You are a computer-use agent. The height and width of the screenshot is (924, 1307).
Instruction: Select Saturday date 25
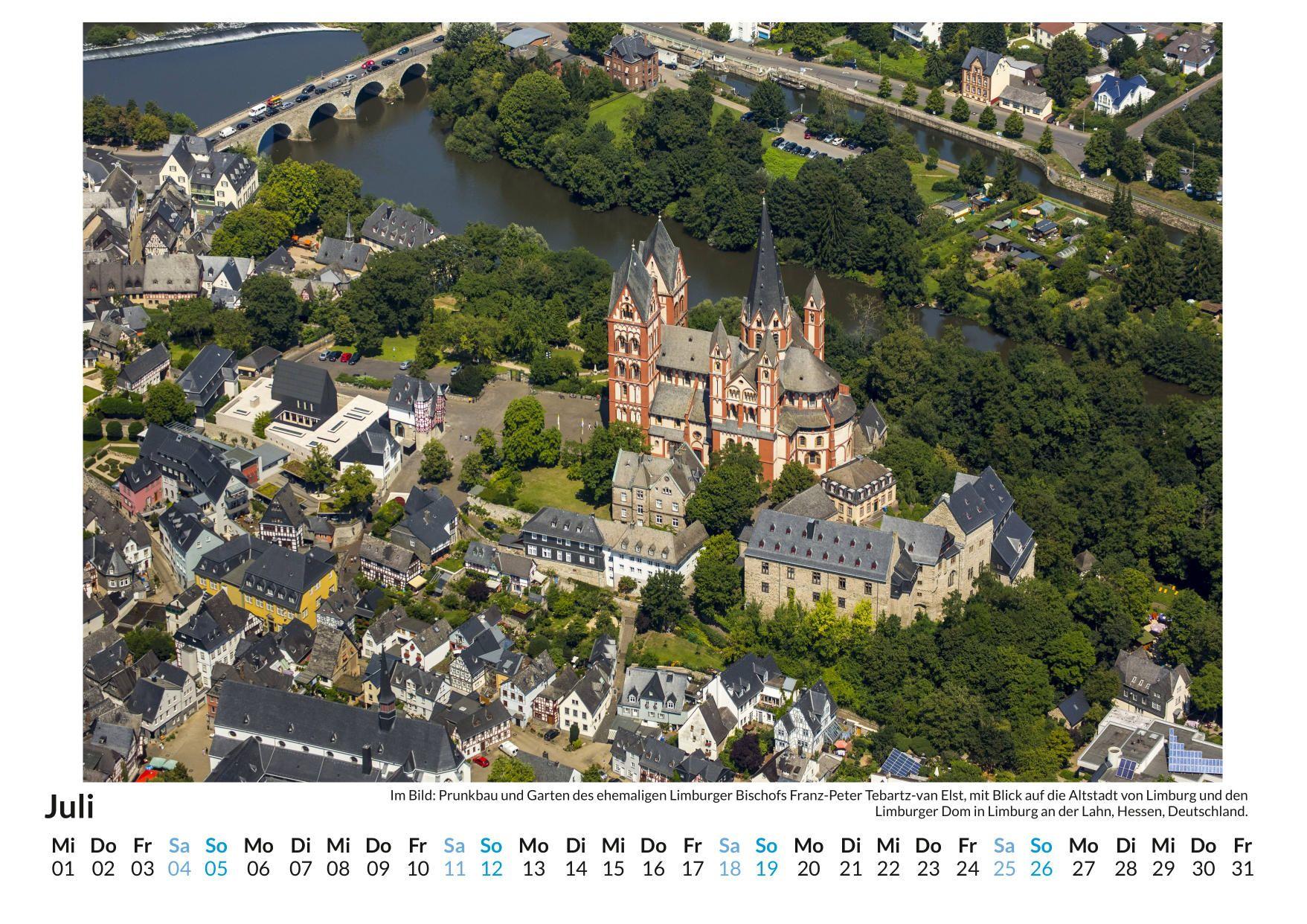[1005, 868]
